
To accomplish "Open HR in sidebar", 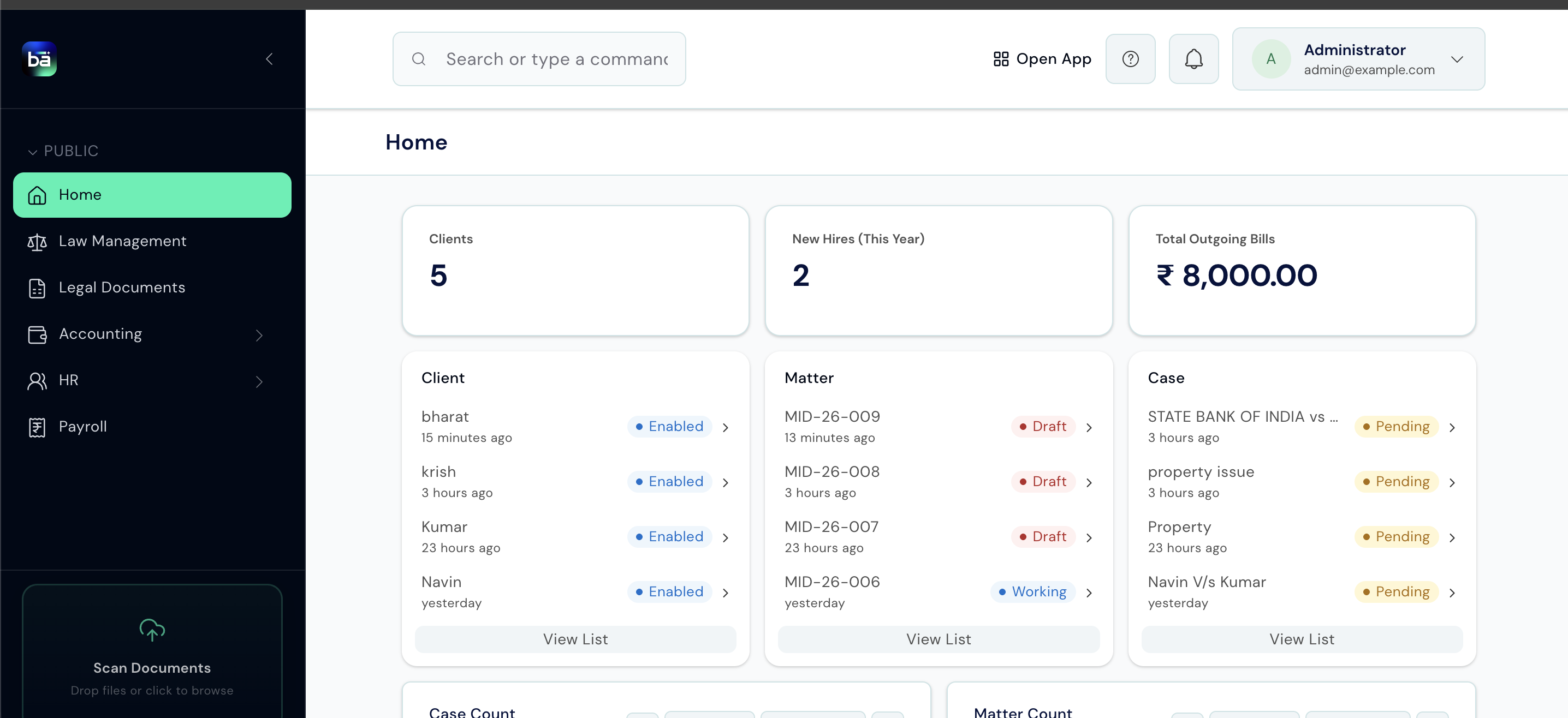I will pos(152,380).
